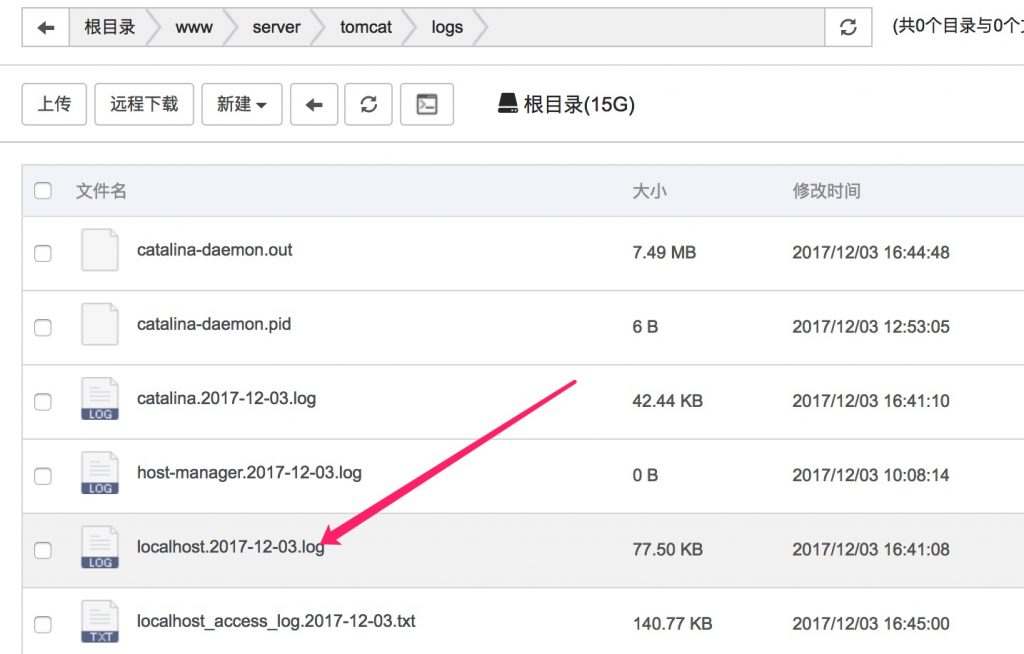The width and height of the screenshot is (1024, 654).
Task: Check the box for catalina-daemon.pid
Action: [x=43, y=327]
